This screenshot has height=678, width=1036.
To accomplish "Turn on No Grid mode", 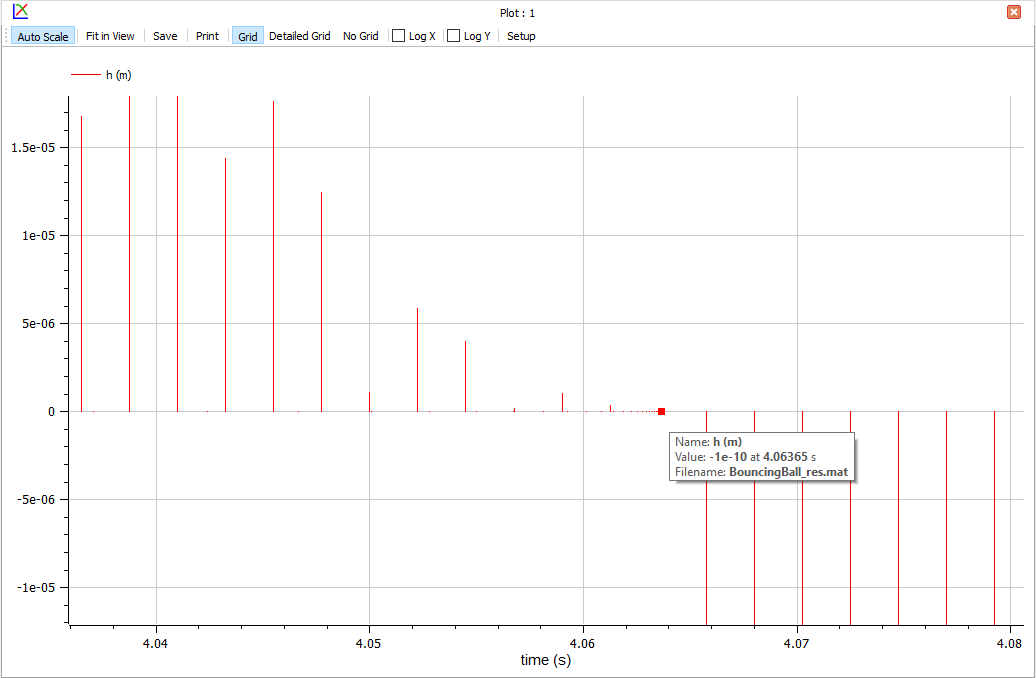I will click(x=361, y=35).
